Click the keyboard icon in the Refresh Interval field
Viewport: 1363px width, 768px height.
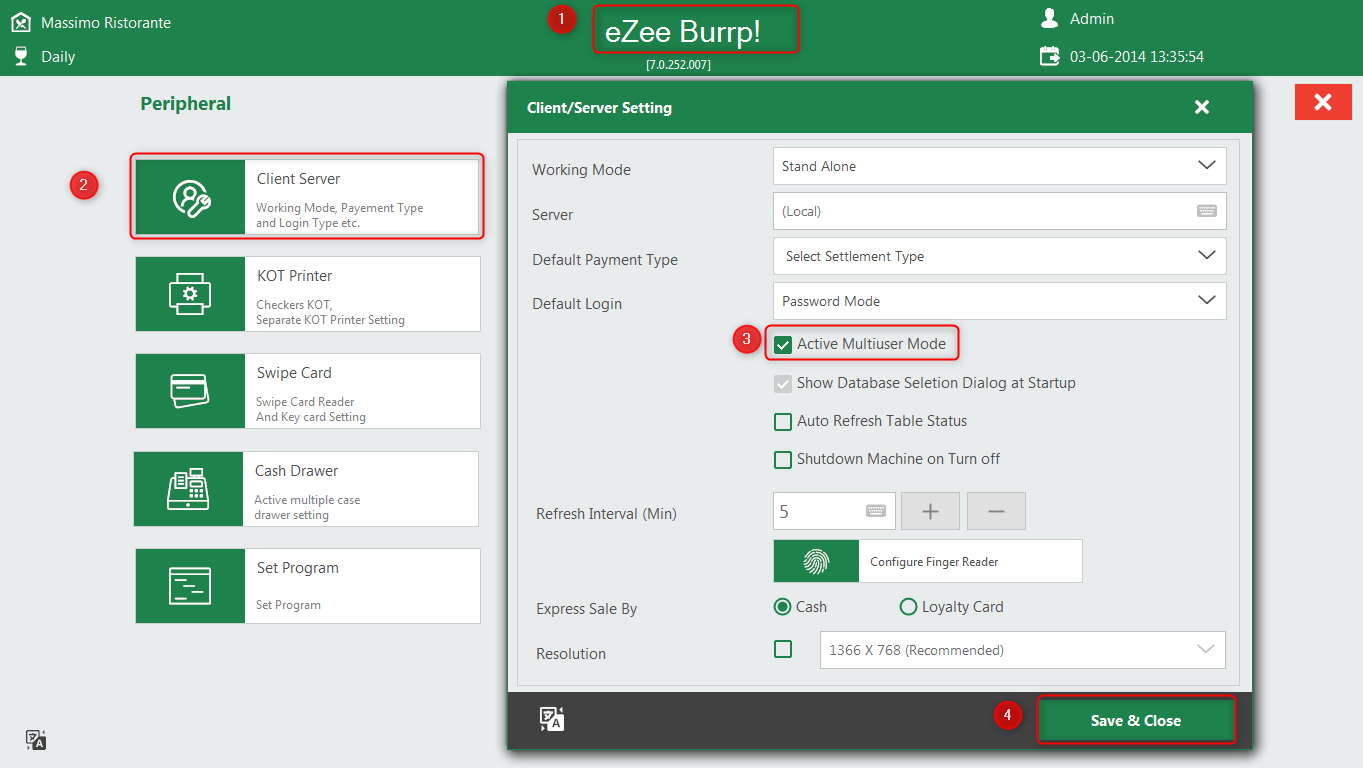[x=876, y=511]
